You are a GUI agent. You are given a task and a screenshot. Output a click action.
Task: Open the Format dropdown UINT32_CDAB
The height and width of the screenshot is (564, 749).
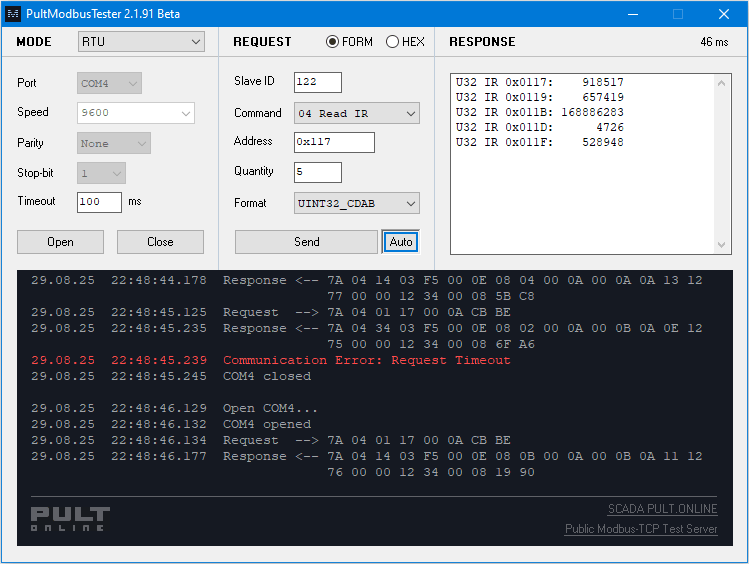pos(356,204)
